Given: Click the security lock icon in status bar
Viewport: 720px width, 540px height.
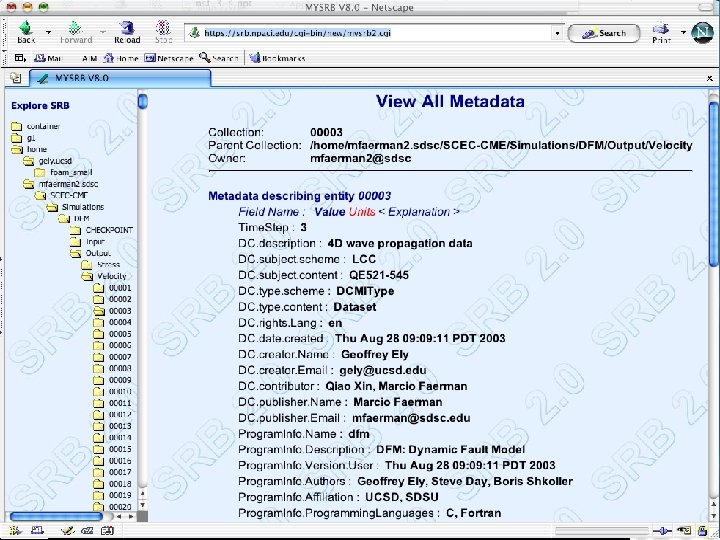Looking at the screenshot, I should click(x=703, y=530).
